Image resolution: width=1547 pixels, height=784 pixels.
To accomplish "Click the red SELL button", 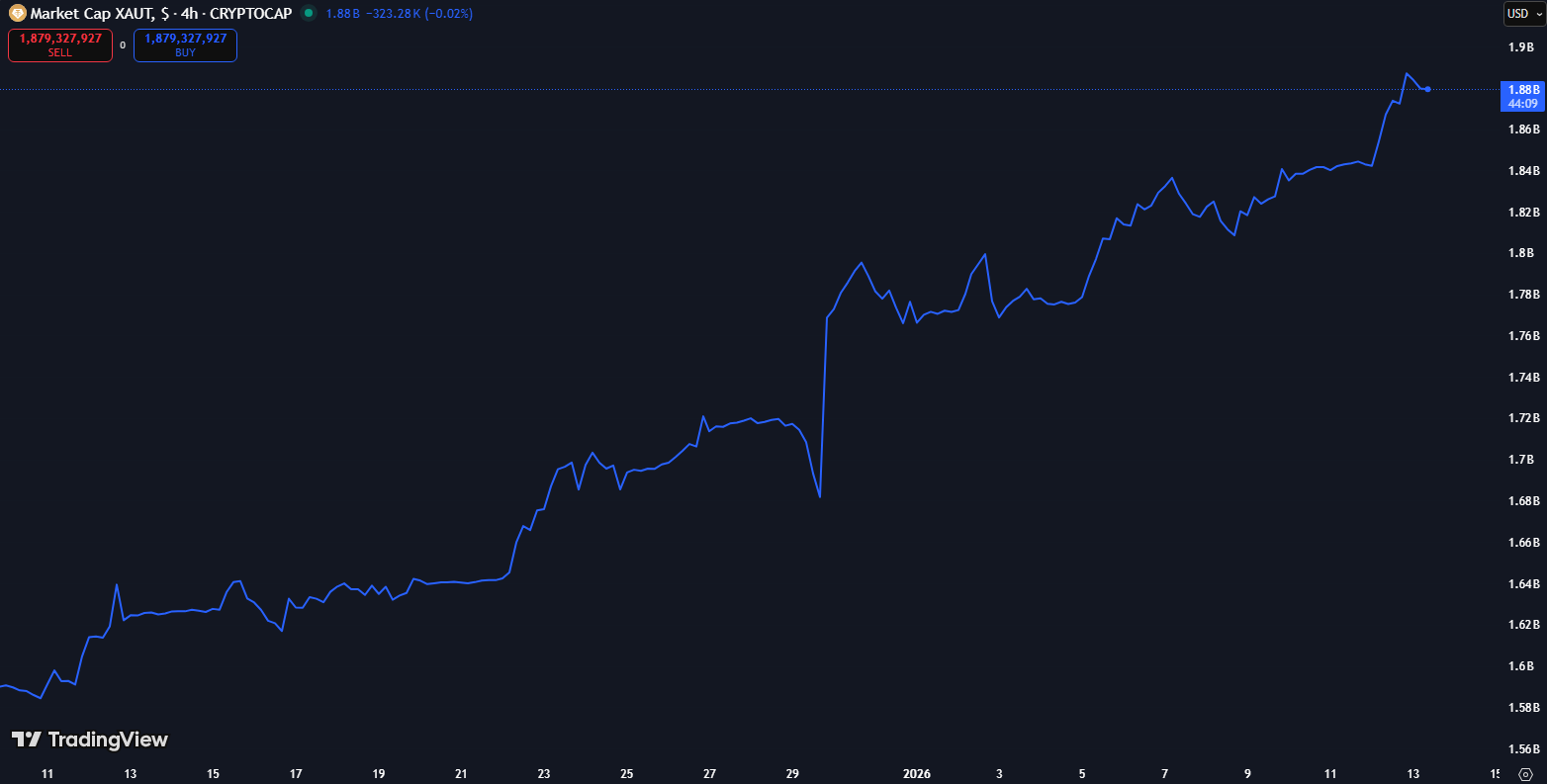I will 60,45.
